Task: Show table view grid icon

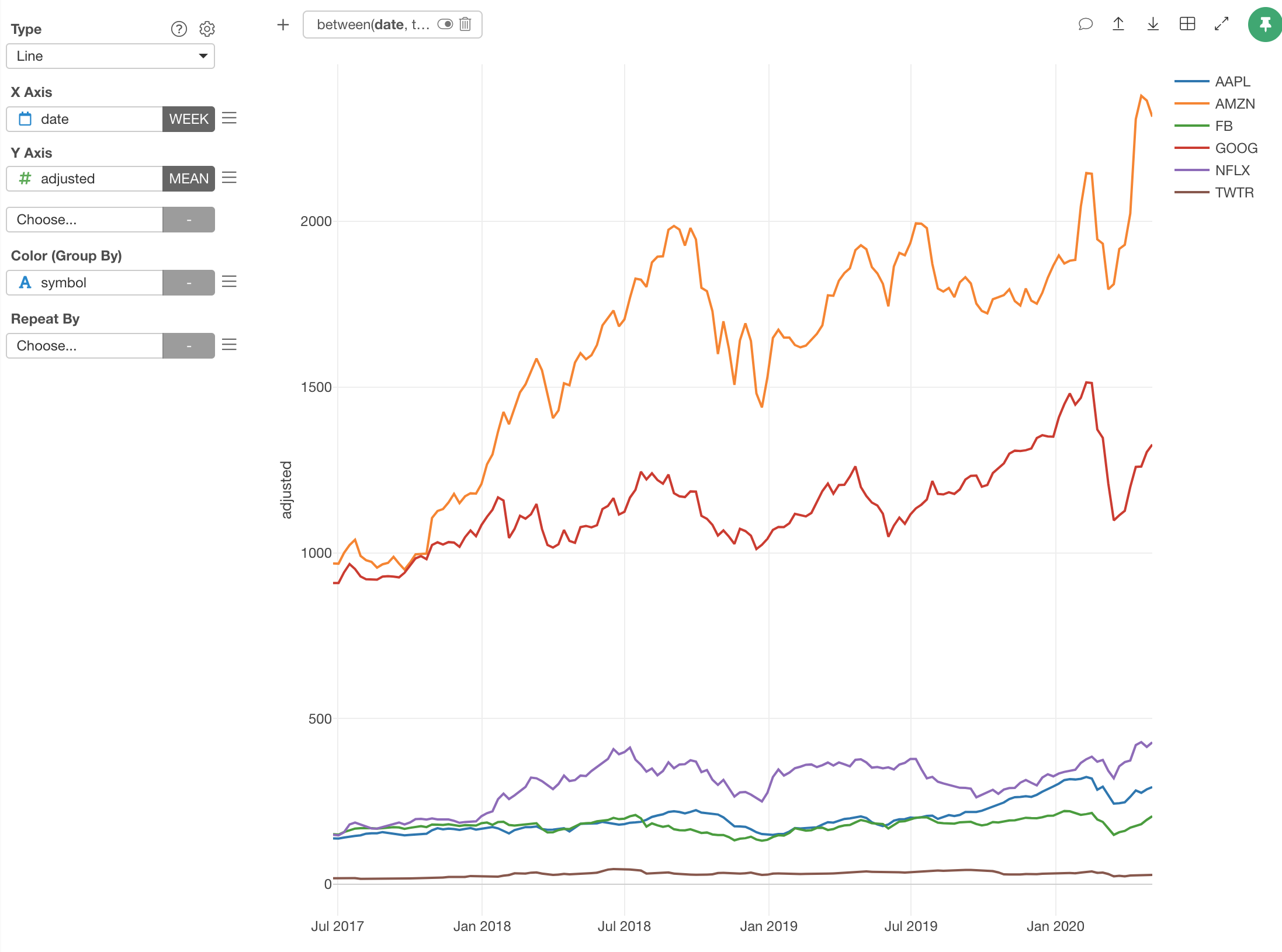Action: pyautogui.click(x=1187, y=24)
